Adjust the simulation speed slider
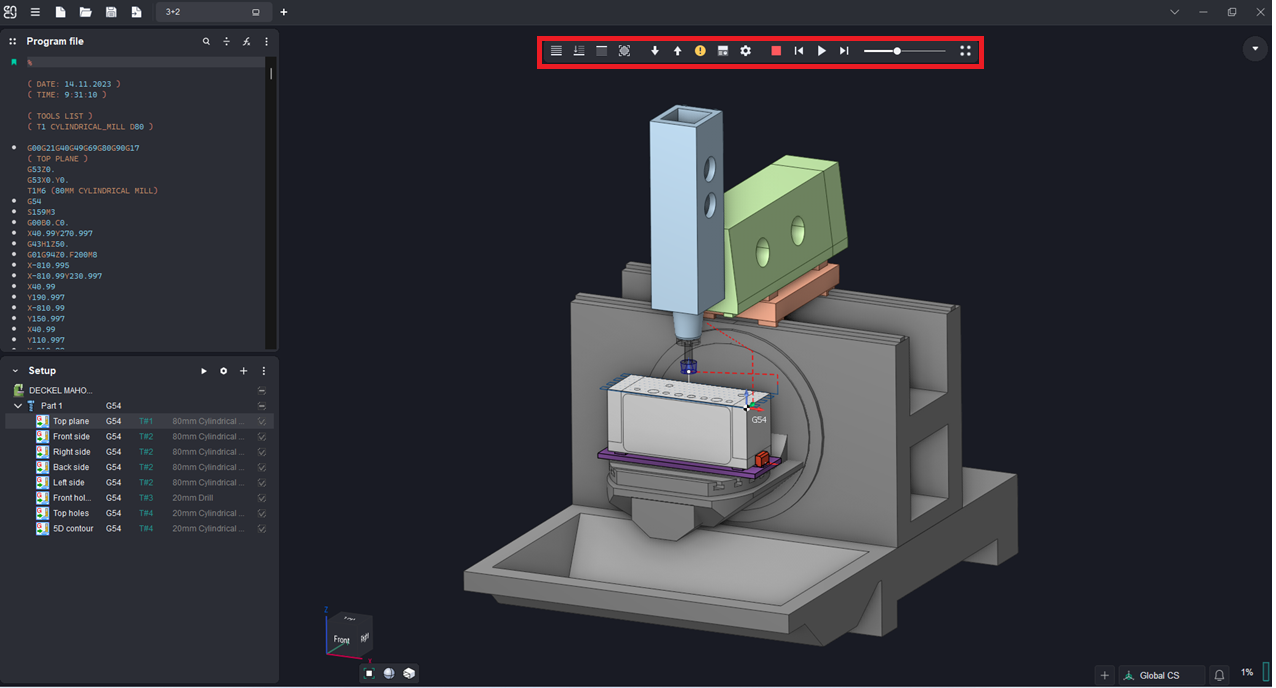 [897, 51]
